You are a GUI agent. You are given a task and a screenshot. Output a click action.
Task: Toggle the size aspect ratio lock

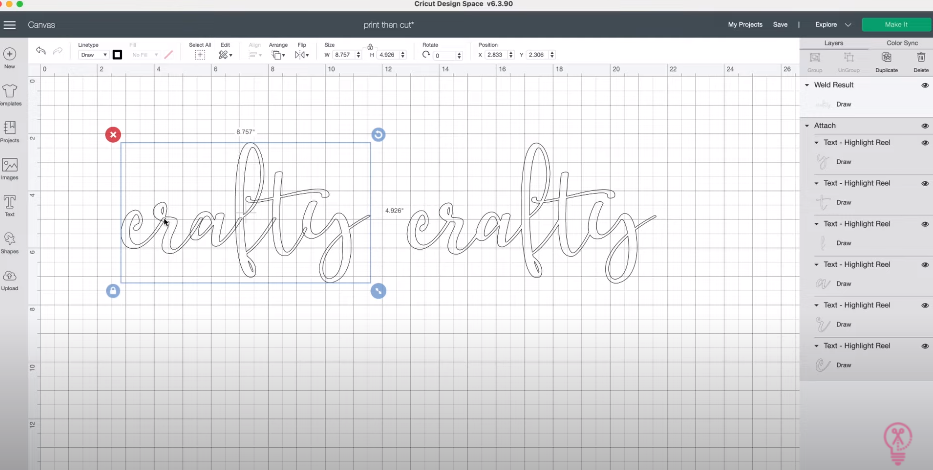(370, 46)
